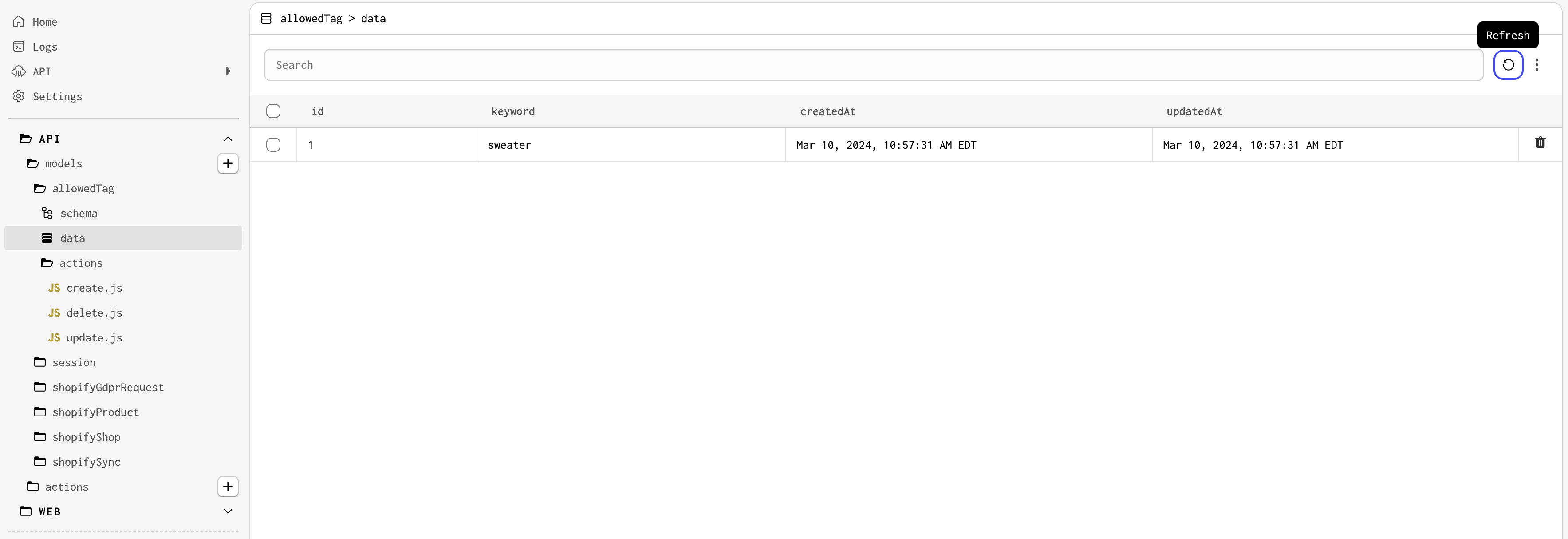The image size is (1568, 539).
Task: Expand the shopifyGdprRequest folder
Action: pyautogui.click(x=98, y=387)
